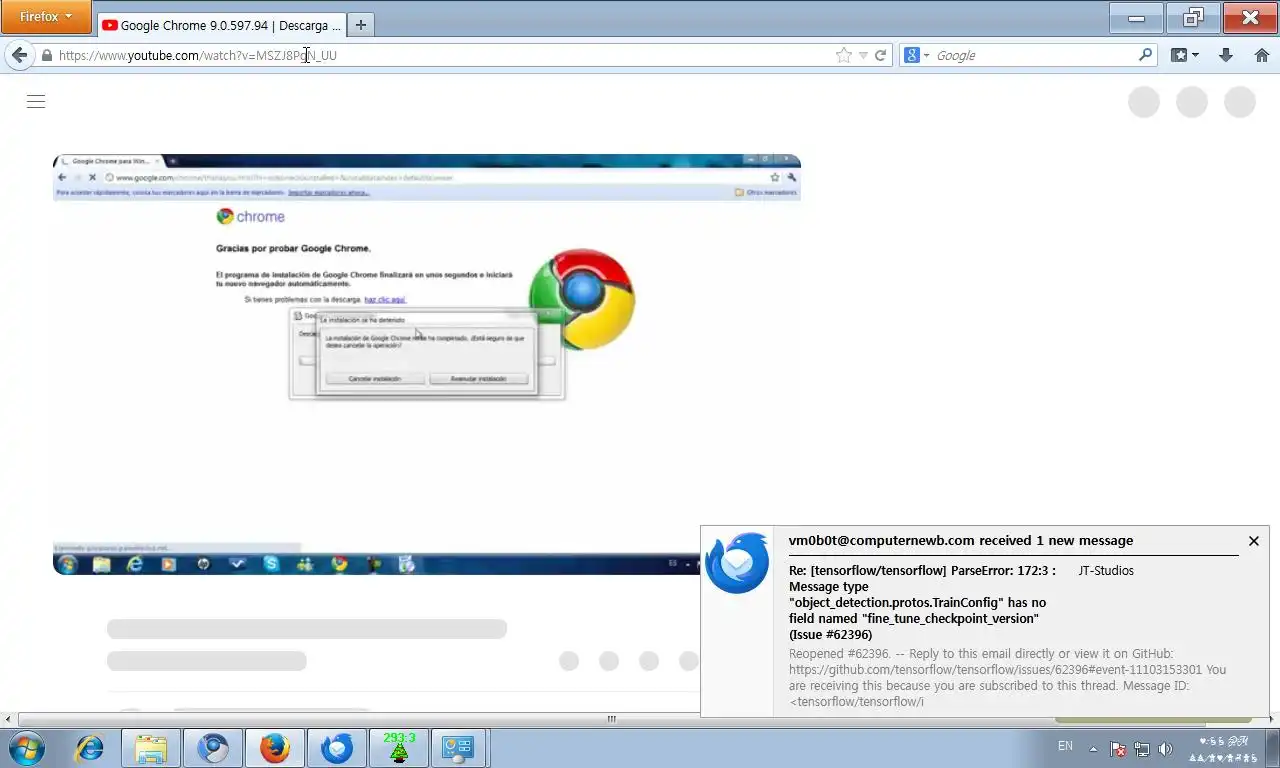The width and height of the screenshot is (1280, 768).
Task: Restore down the Firefox window
Action: (1193, 17)
